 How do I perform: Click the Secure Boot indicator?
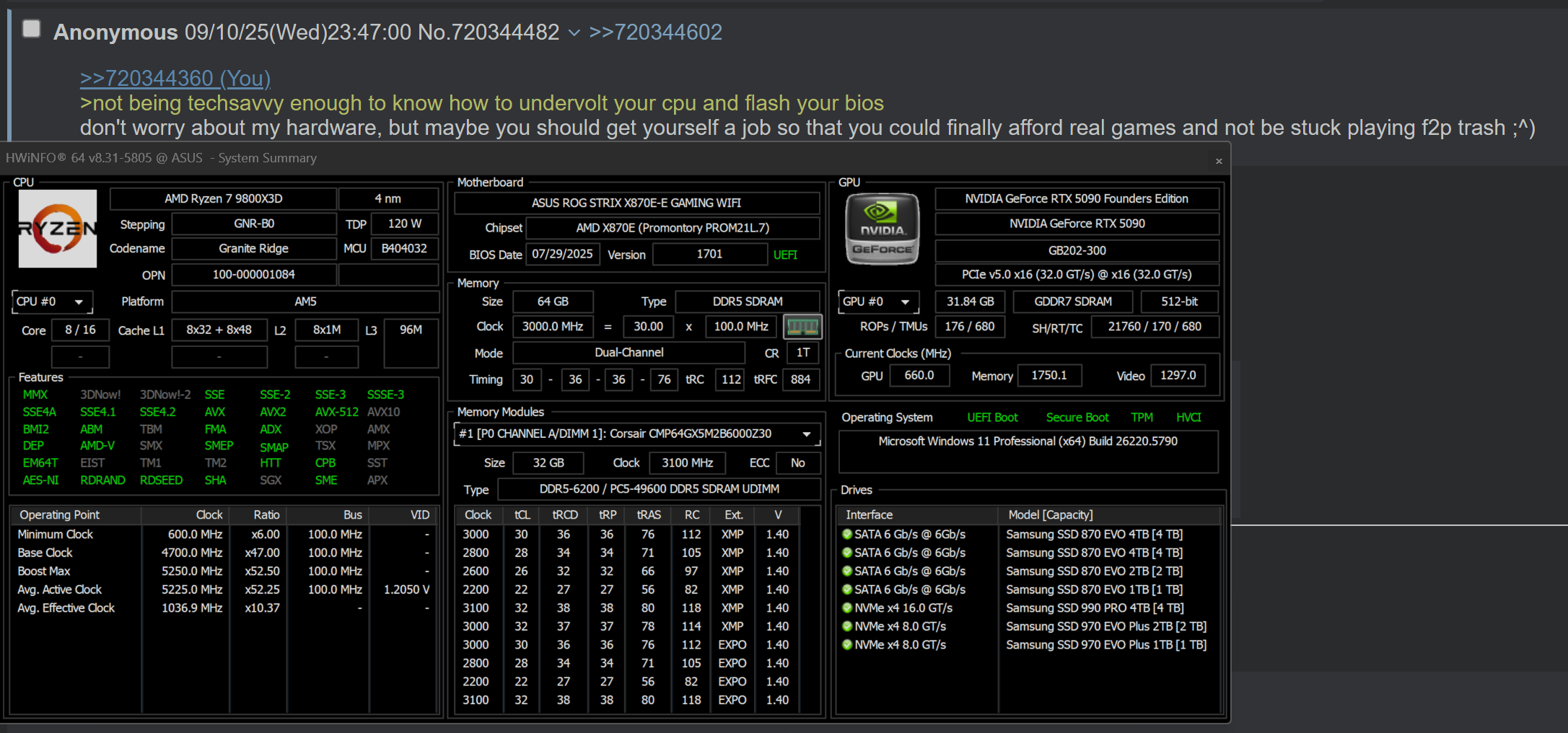(1077, 418)
